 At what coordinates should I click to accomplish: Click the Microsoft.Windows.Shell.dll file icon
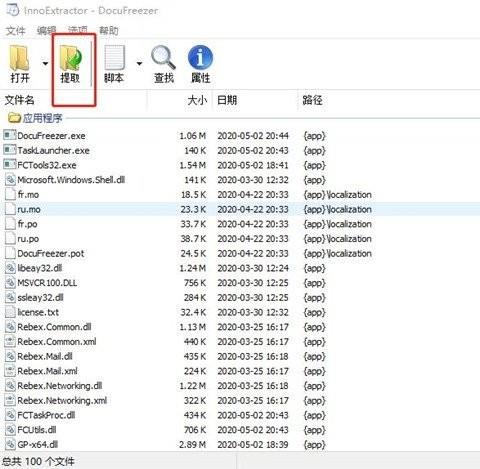tap(10, 180)
